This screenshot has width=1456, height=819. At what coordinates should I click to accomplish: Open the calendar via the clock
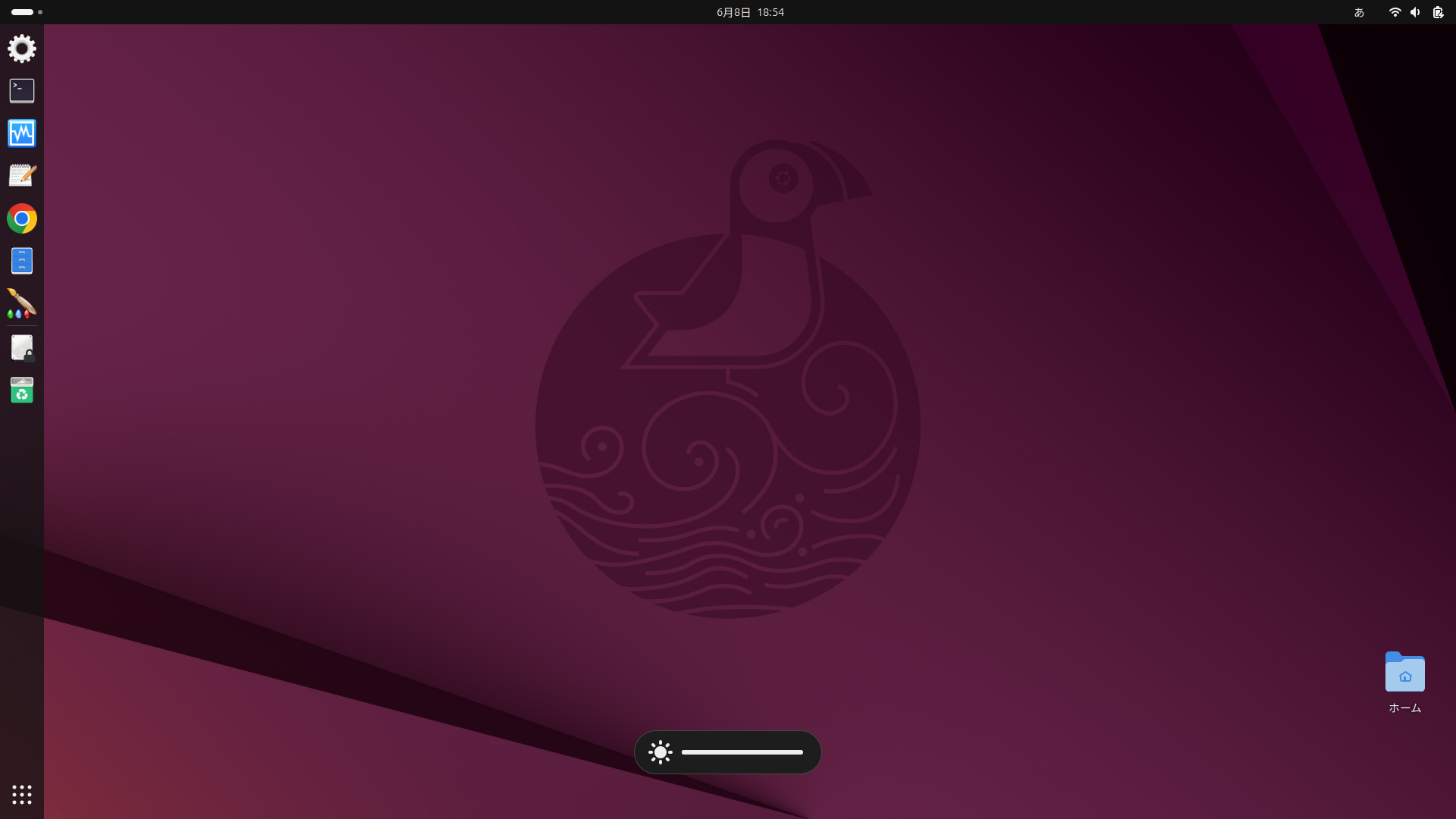click(749, 11)
